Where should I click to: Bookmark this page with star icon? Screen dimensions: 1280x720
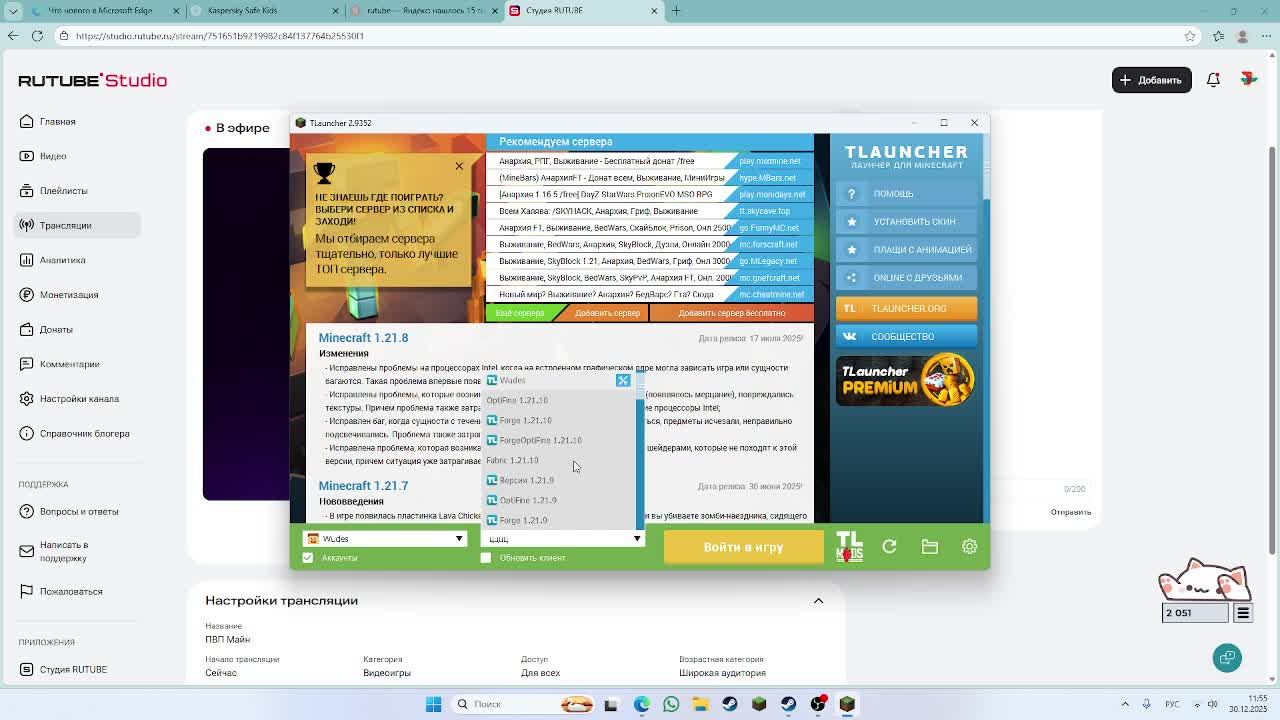pos(1190,36)
